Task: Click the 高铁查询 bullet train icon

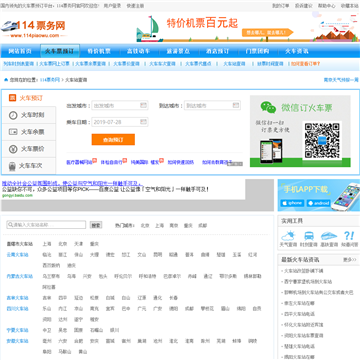Action: pos(329,236)
